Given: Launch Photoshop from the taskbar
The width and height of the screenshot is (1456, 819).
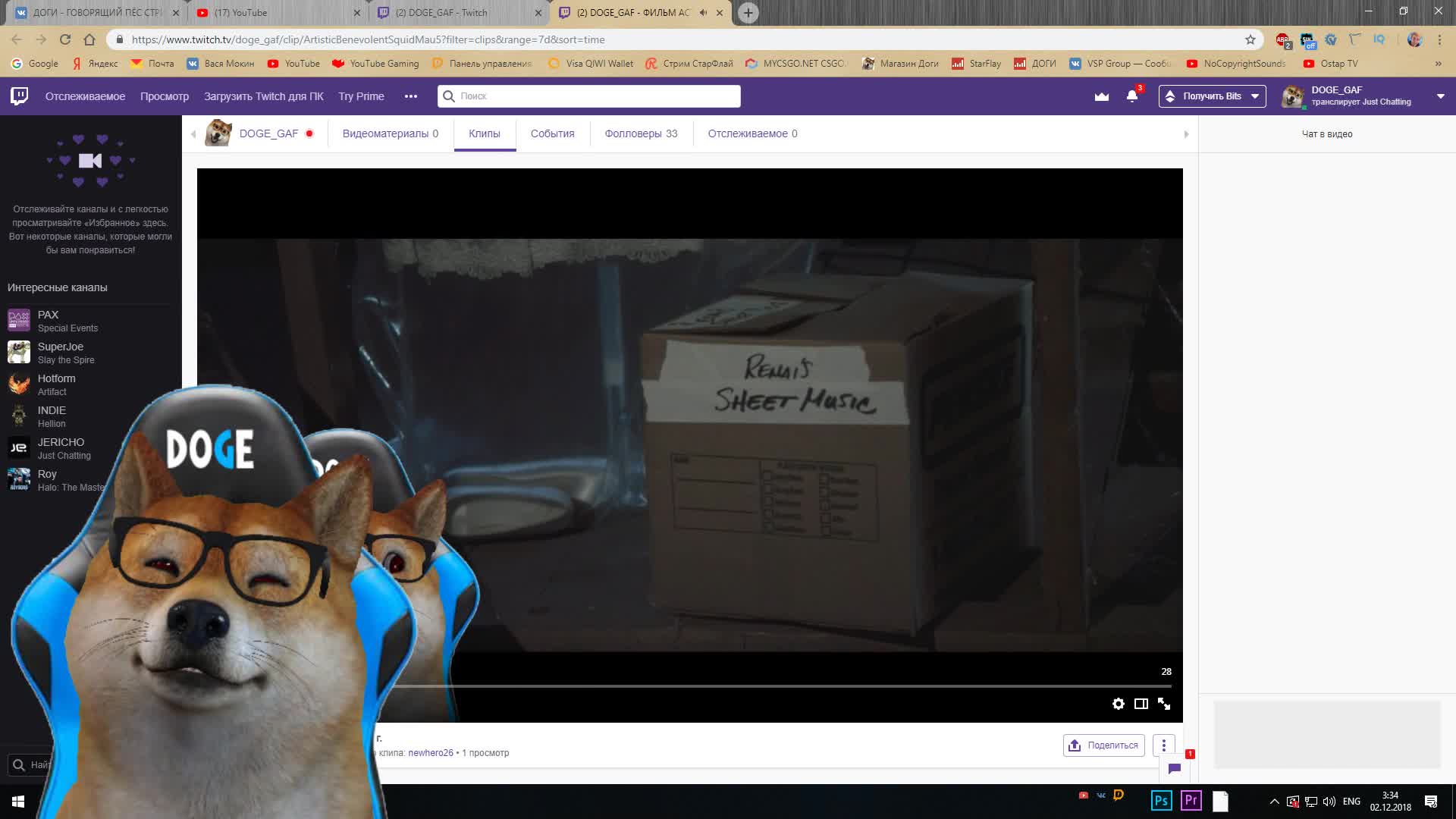Looking at the screenshot, I should [x=1161, y=801].
